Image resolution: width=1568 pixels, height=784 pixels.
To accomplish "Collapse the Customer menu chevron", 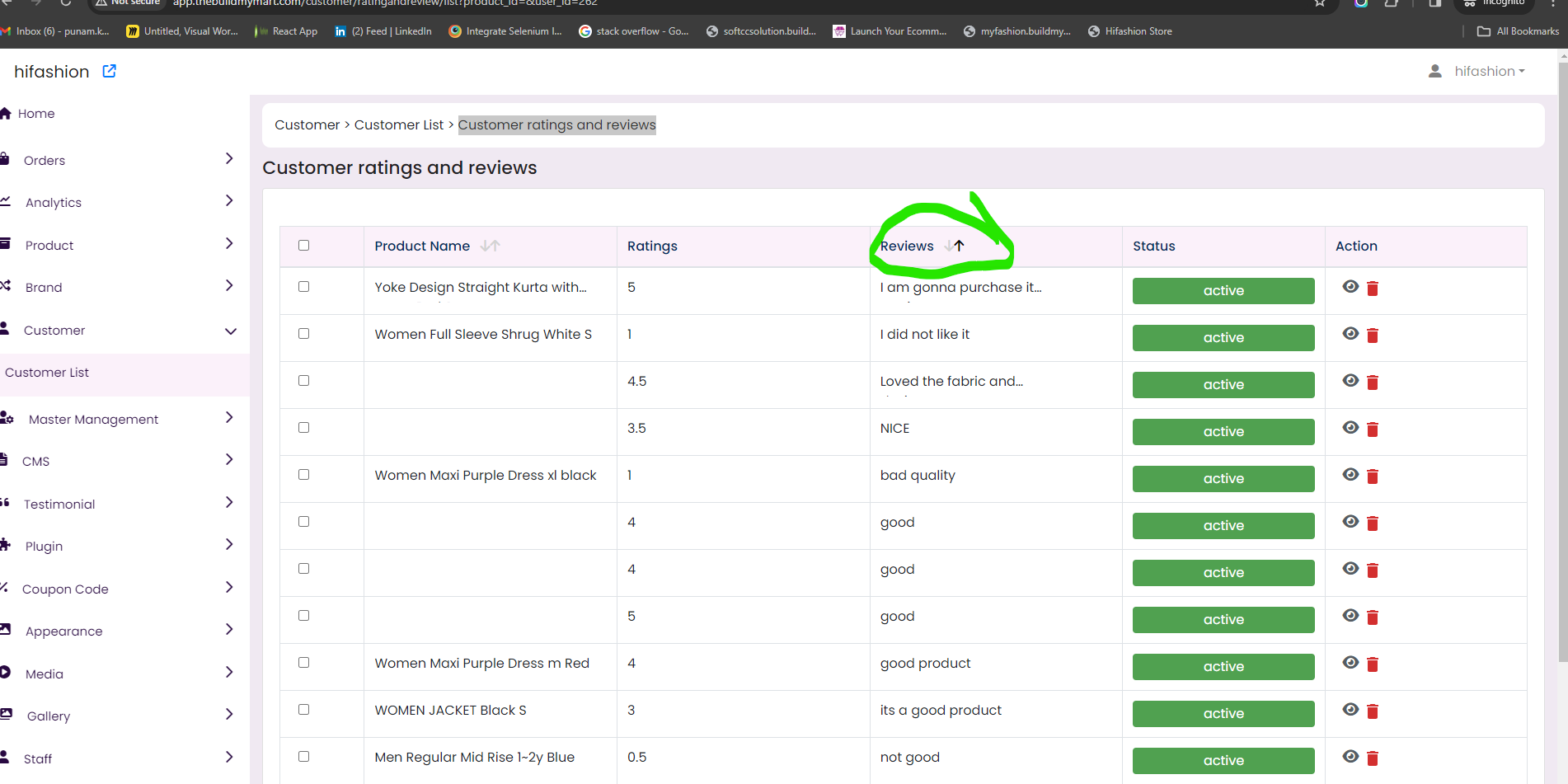I will 231,331.
